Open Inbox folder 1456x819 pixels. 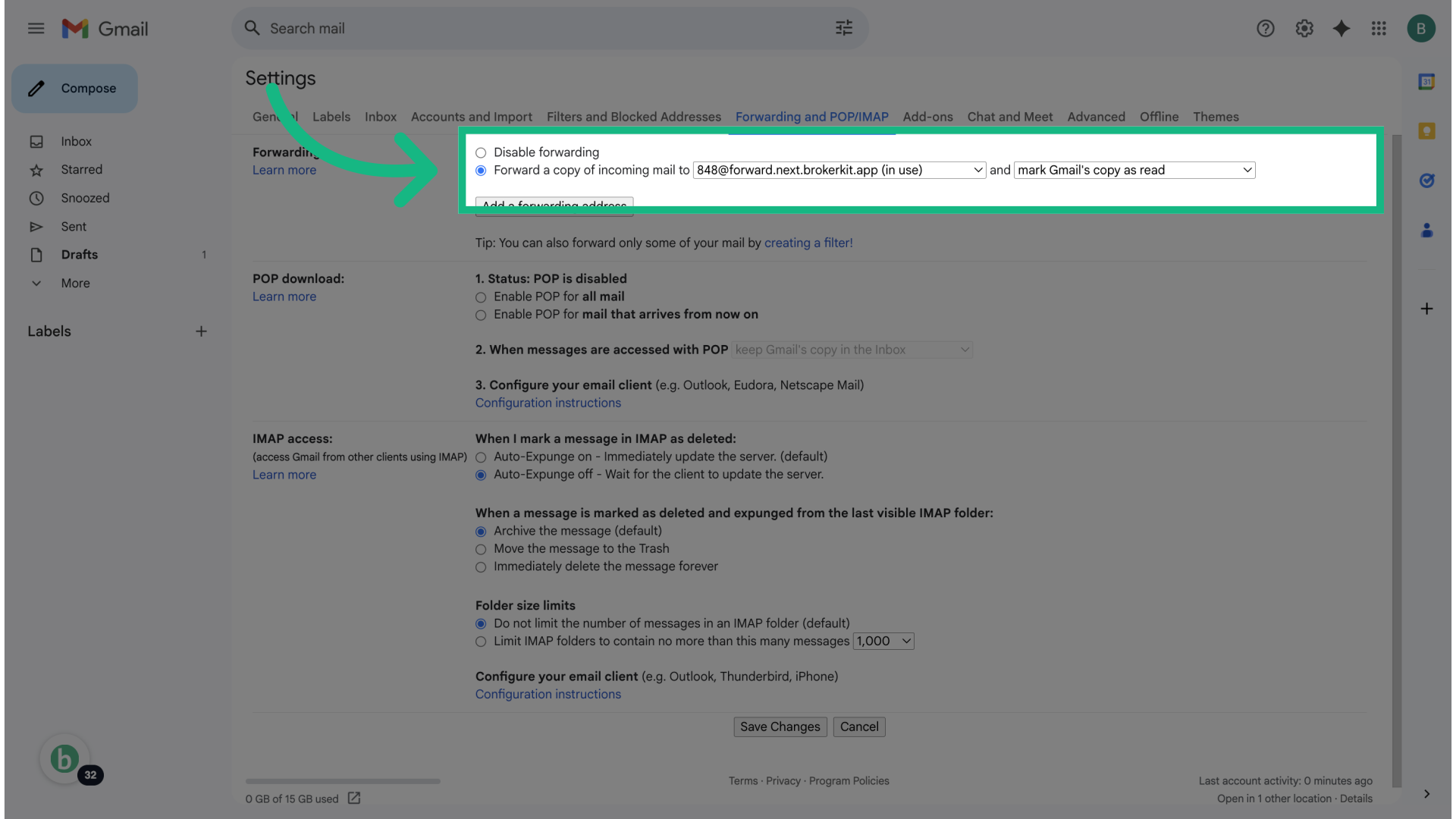[x=77, y=142]
